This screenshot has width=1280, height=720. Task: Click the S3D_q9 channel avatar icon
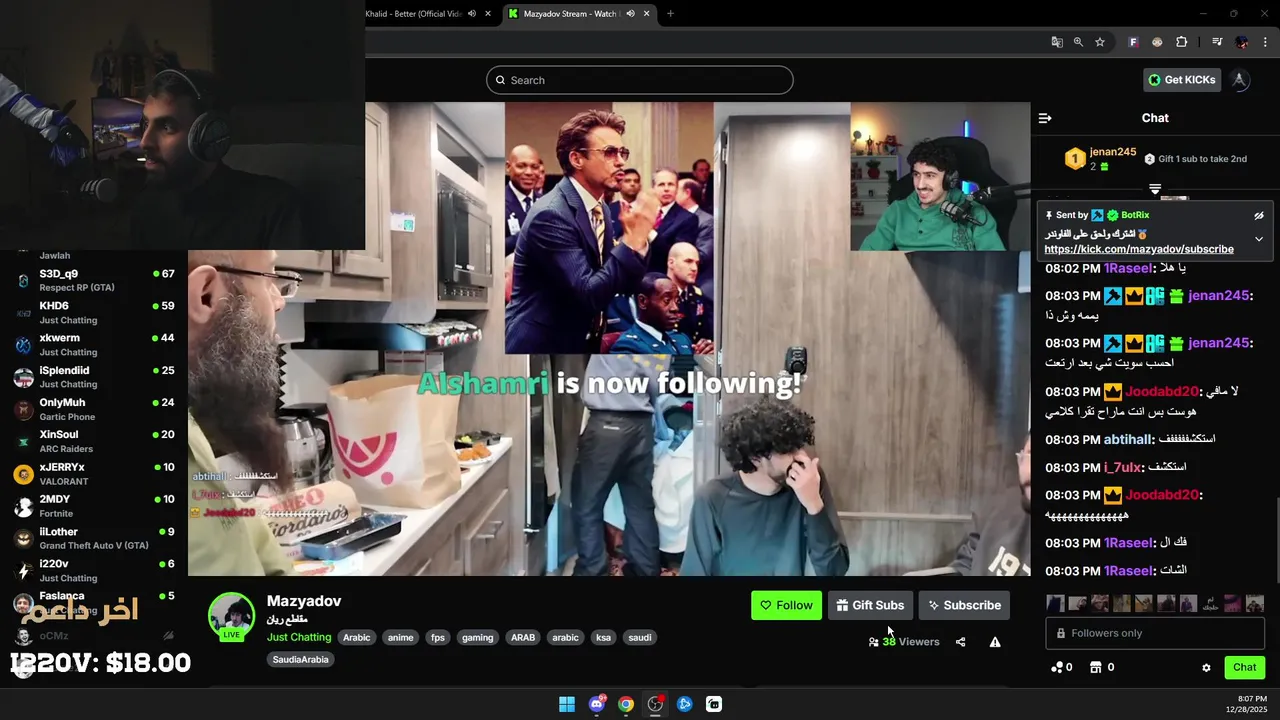click(23, 281)
